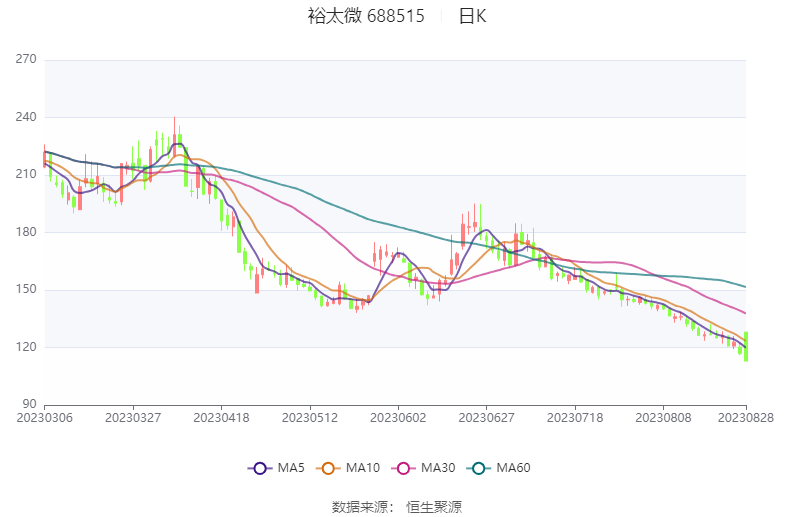Click the x-axis date label 20230327

point(133,418)
